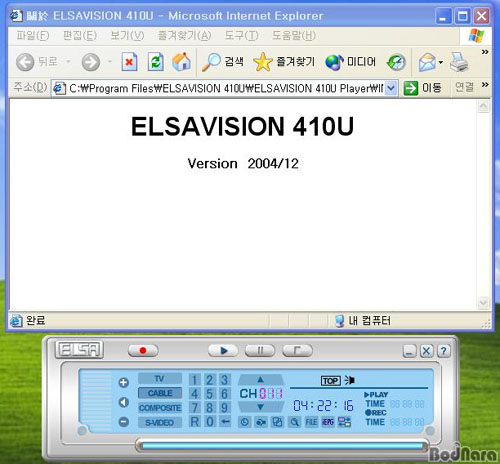Open the Back history dropdown arrow

(x=68, y=62)
